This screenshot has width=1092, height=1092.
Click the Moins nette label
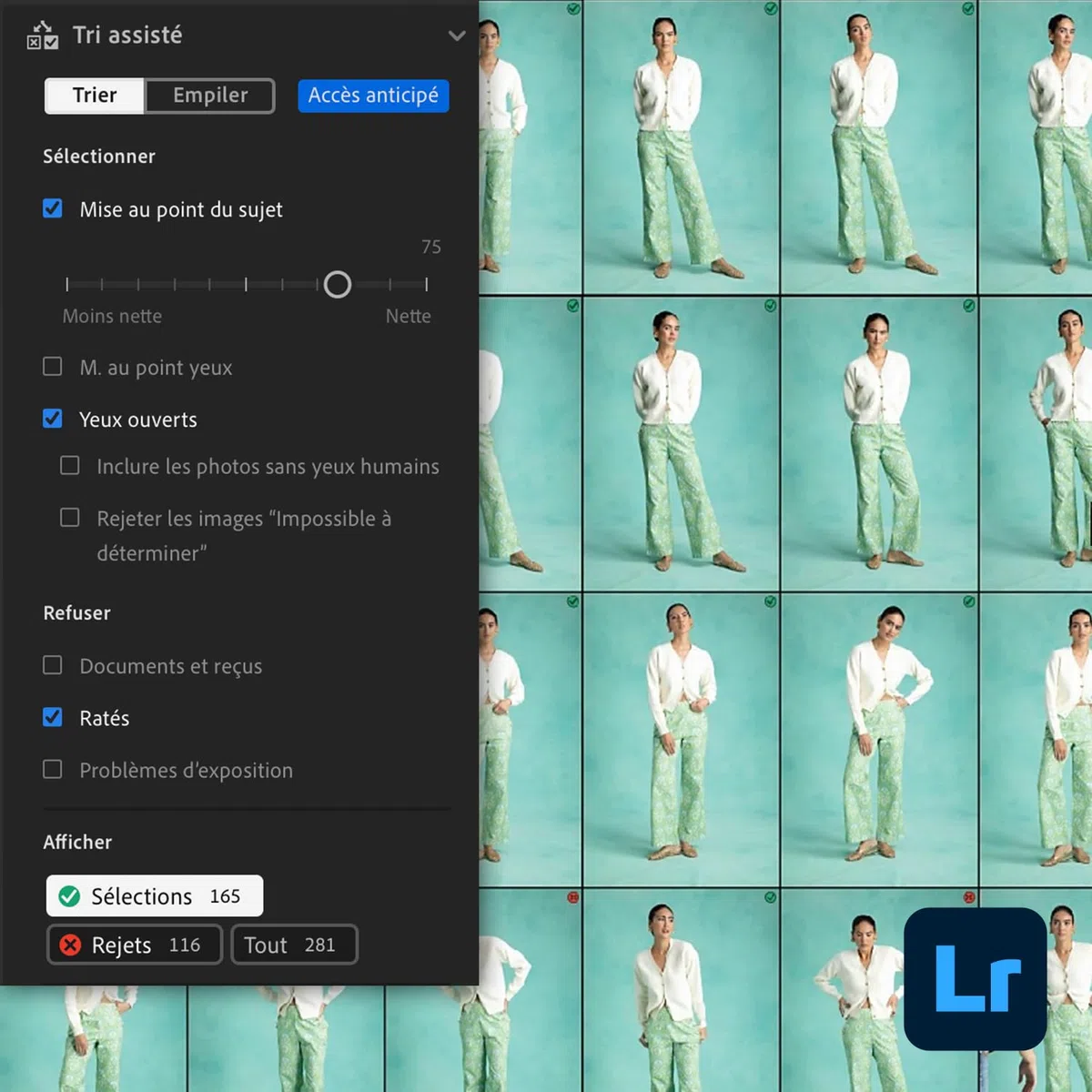tap(112, 316)
